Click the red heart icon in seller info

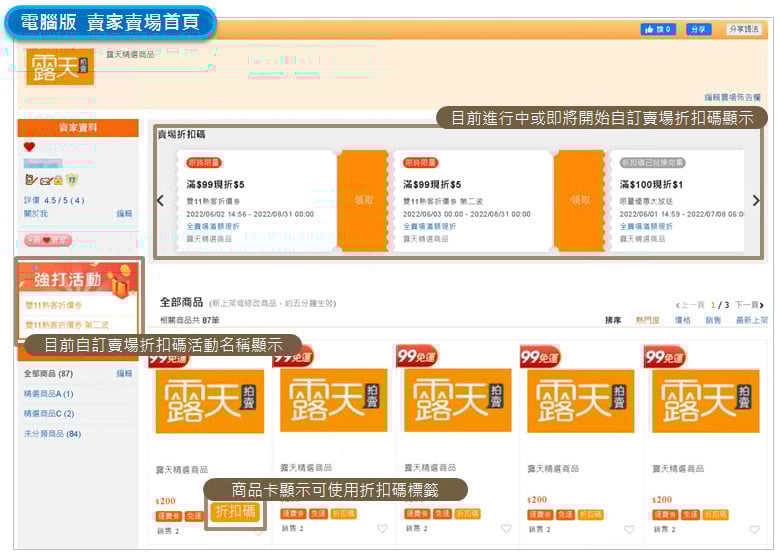(29, 146)
